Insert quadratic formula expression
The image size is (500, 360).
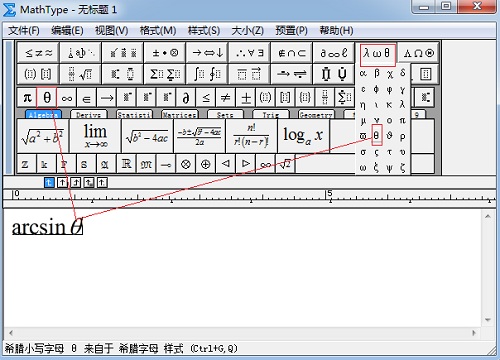click(x=199, y=136)
